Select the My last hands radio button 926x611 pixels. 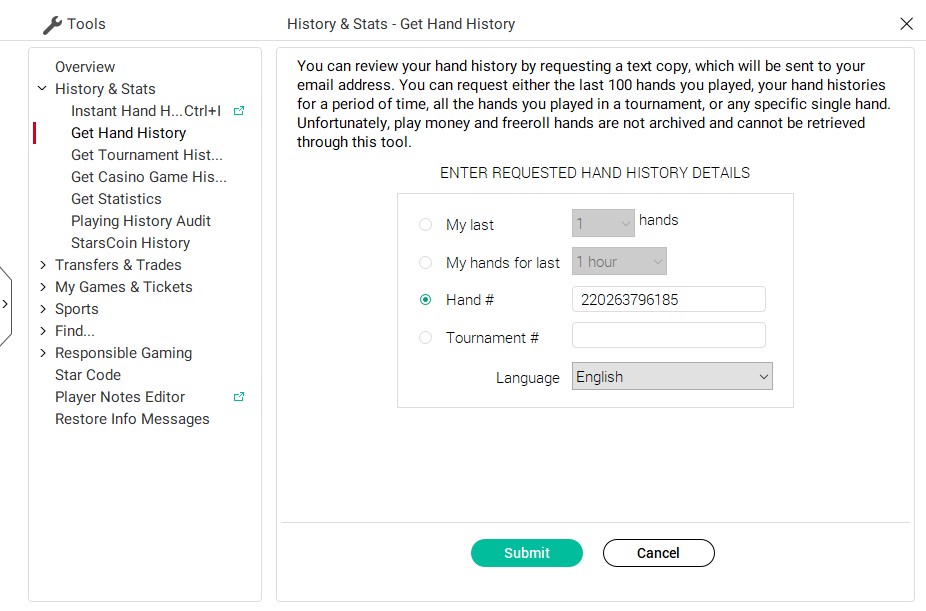pos(425,224)
